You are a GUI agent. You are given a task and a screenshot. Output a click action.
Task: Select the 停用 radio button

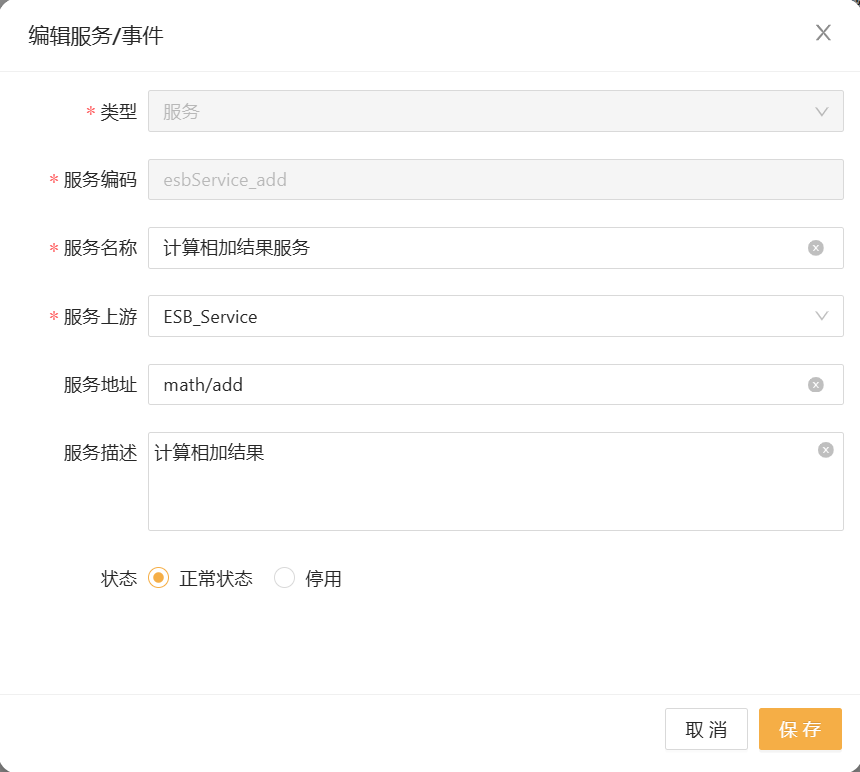click(284, 578)
